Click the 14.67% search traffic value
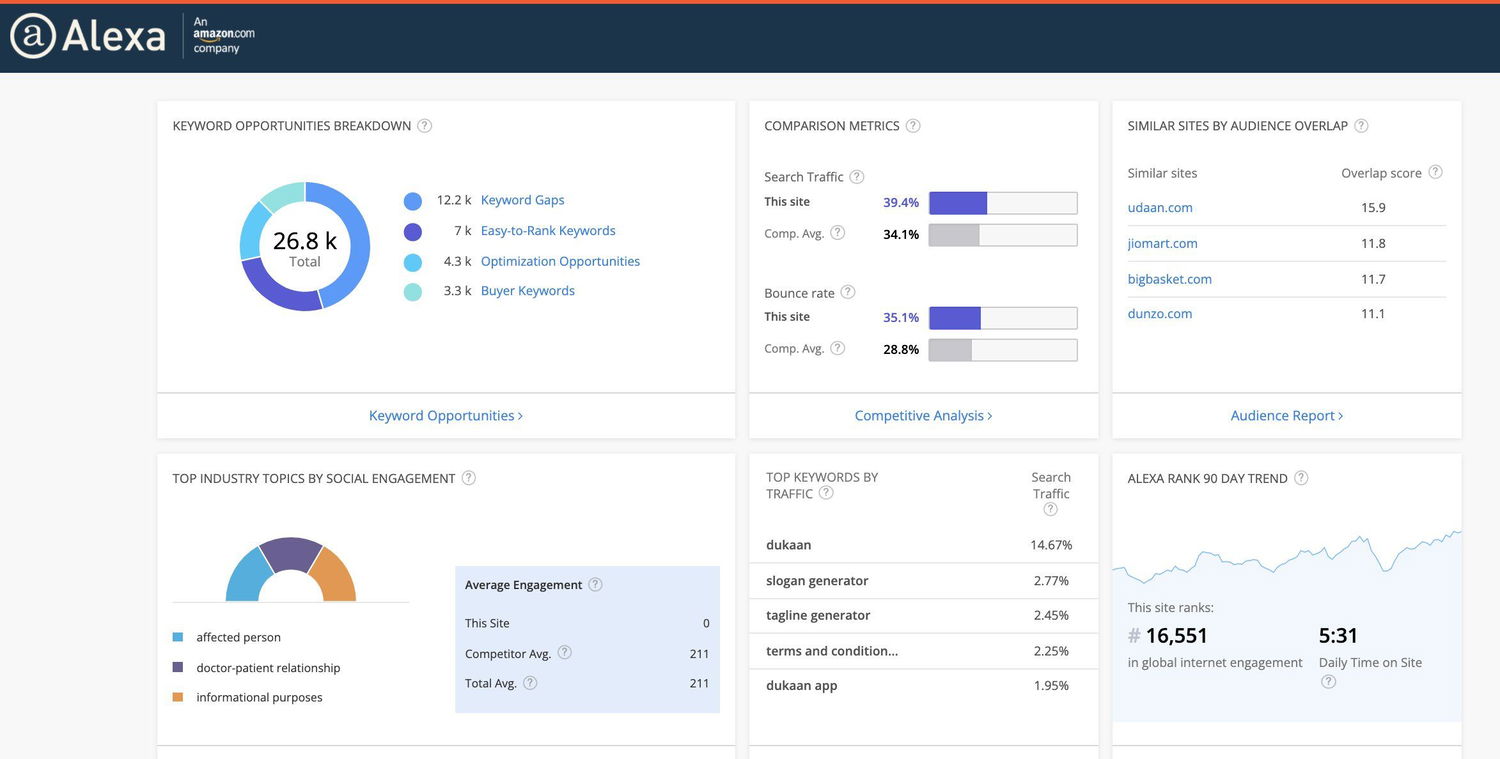Screen dimensions: 1500x759 (x=1051, y=545)
